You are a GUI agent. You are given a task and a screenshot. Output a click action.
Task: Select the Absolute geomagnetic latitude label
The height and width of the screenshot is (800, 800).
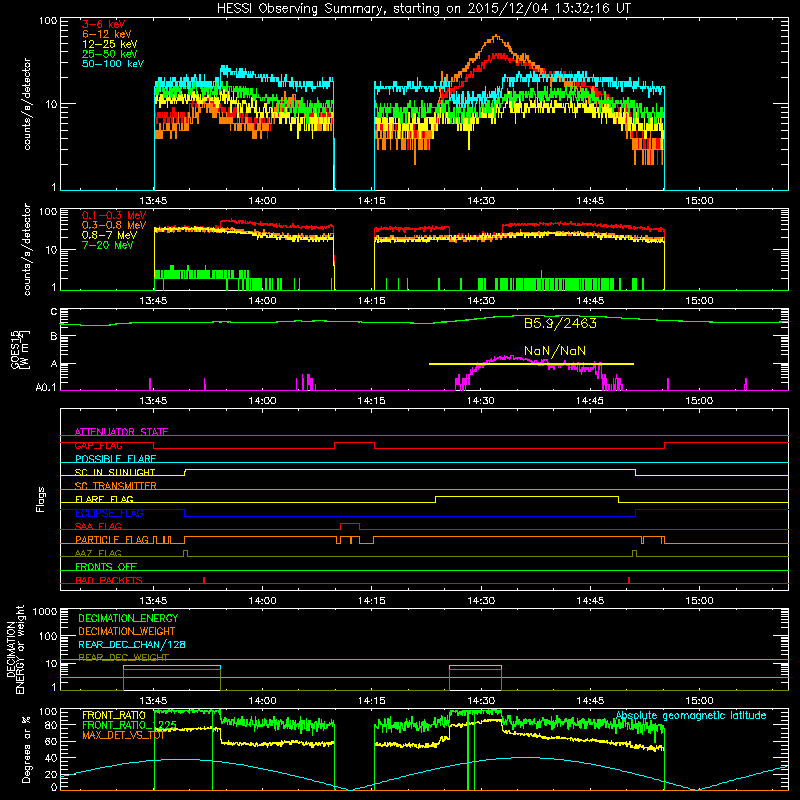point(691,715)
